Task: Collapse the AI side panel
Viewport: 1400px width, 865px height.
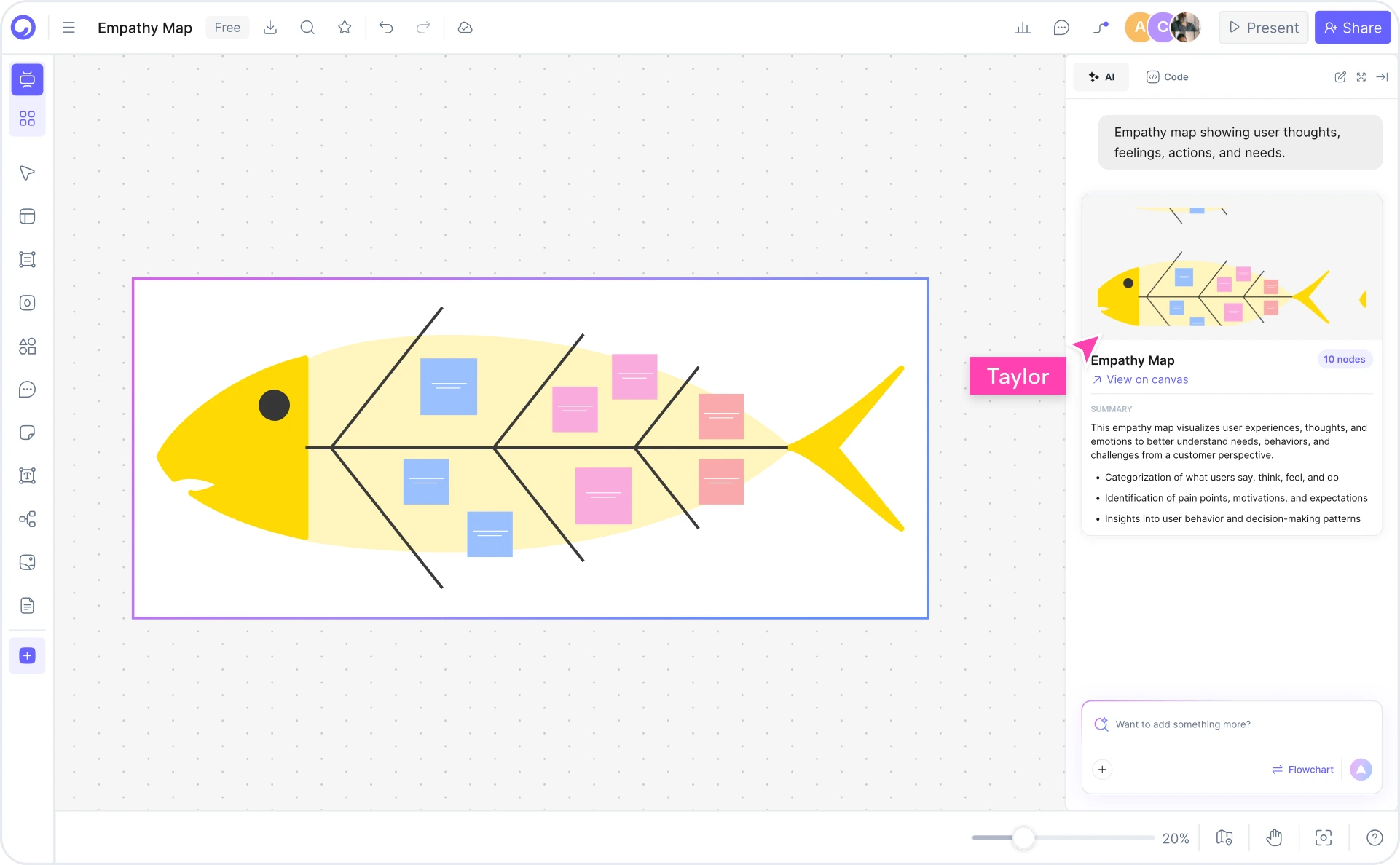Action: (x=1383, y=77)
